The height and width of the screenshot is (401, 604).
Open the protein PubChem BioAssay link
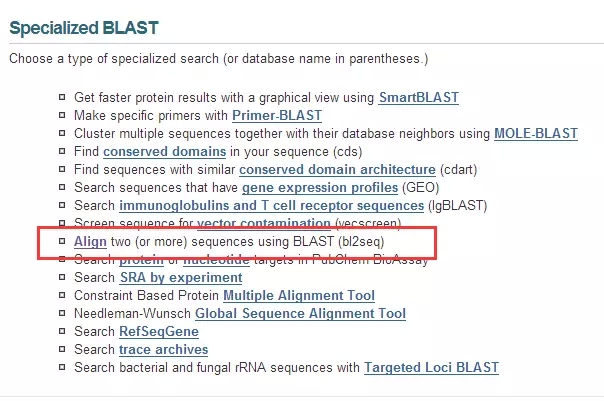[x=141, y=260]
